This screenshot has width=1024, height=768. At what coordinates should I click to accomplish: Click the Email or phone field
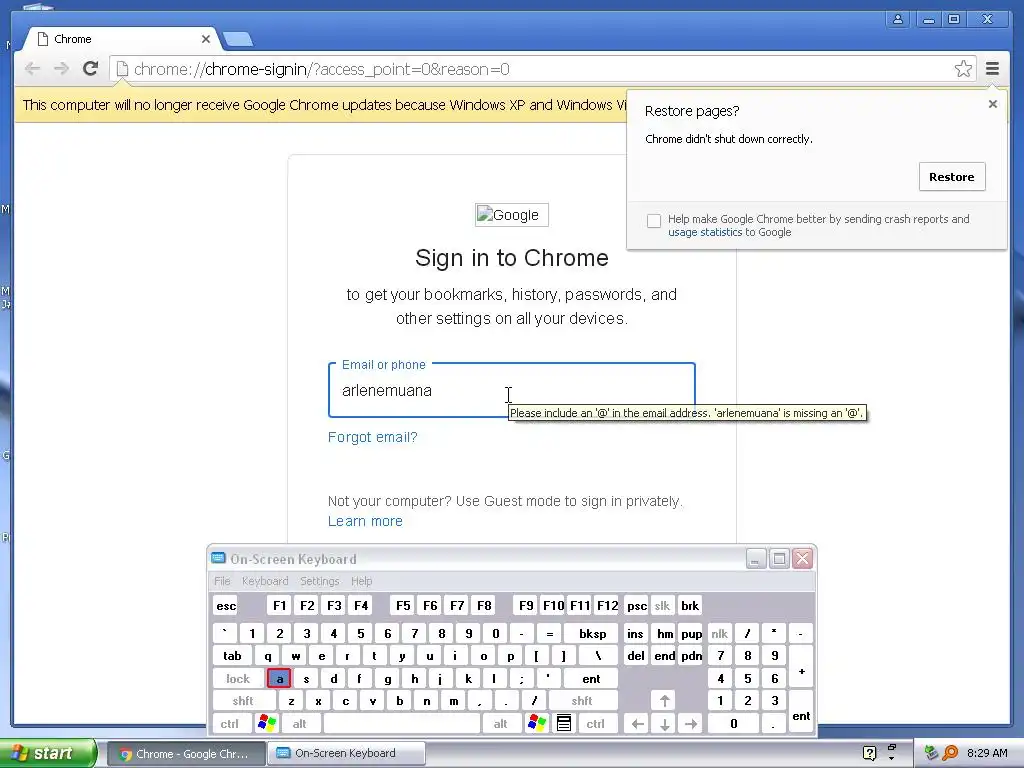pos(511,390)
